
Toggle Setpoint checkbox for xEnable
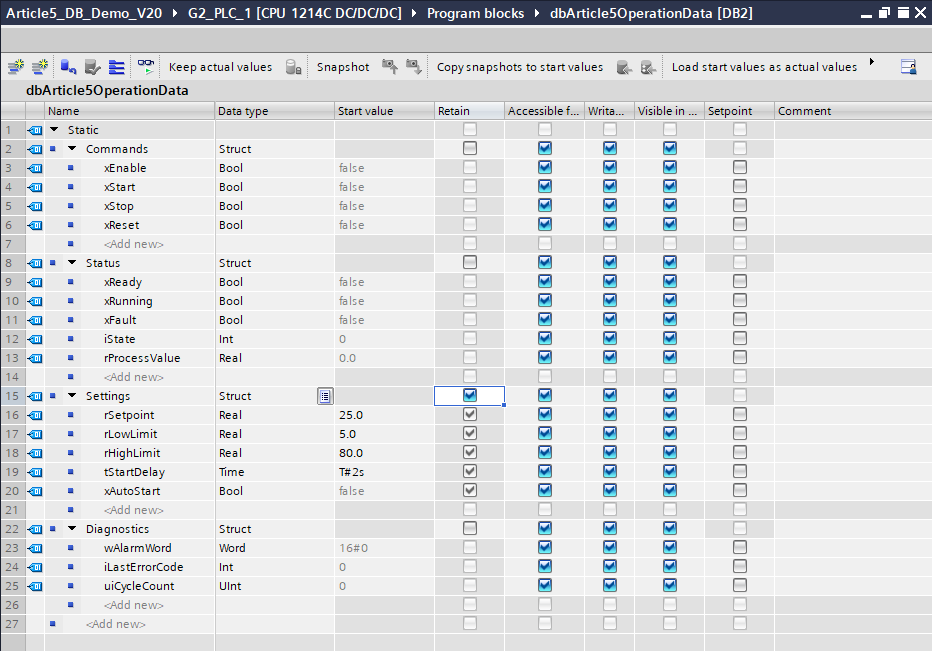click(739, 167)
